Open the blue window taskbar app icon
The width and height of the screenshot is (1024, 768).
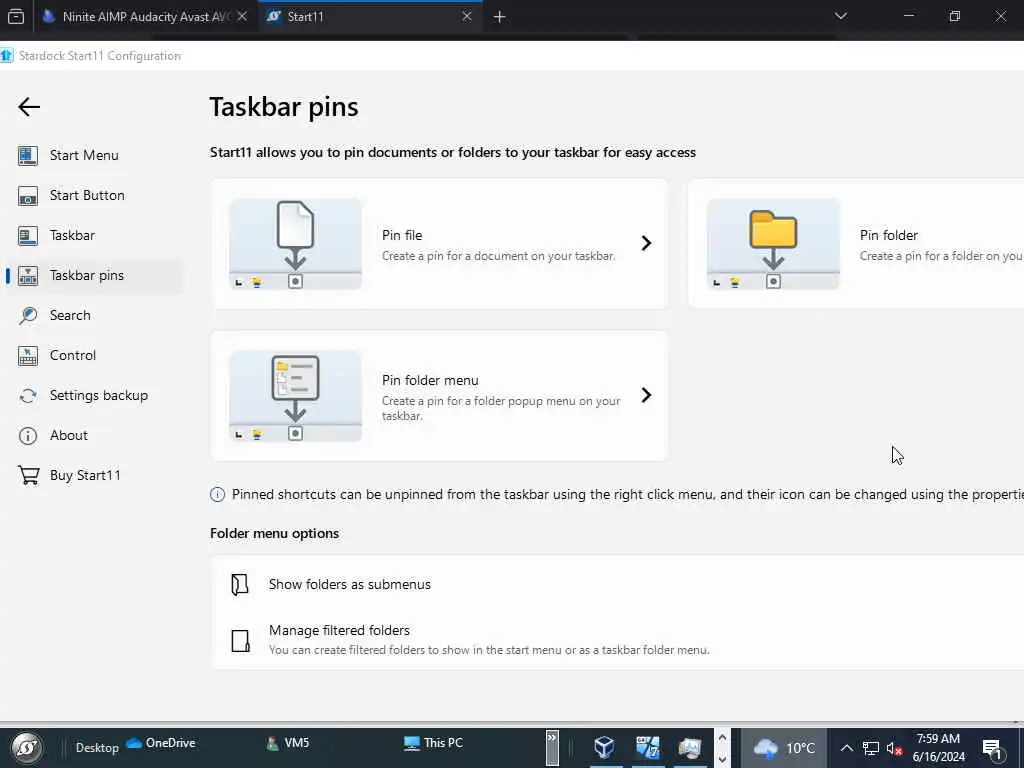coord(648,747)
